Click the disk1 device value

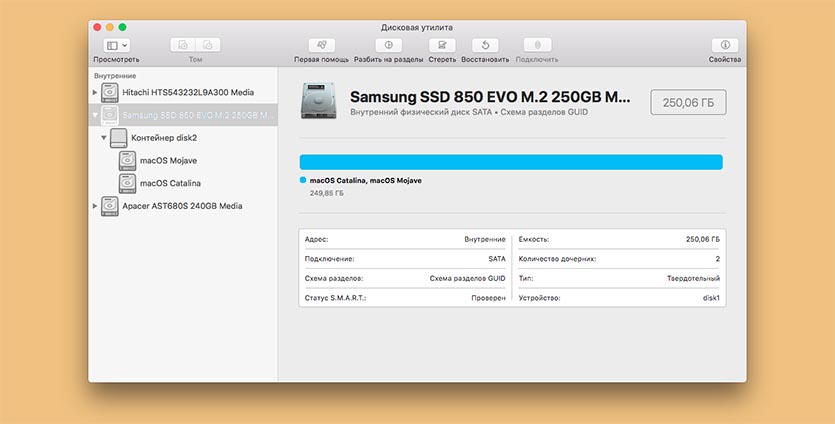[711, 298]
